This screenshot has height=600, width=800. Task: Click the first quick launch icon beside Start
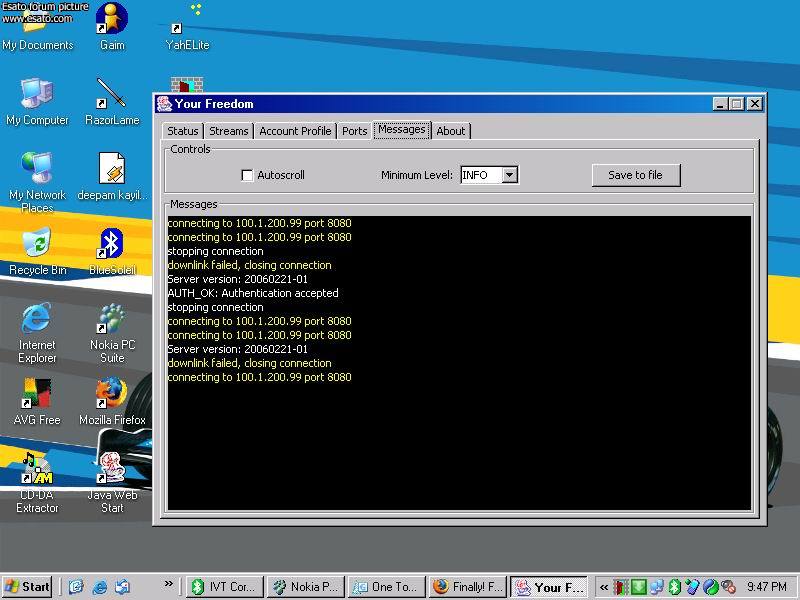click(x=76, y=587)
